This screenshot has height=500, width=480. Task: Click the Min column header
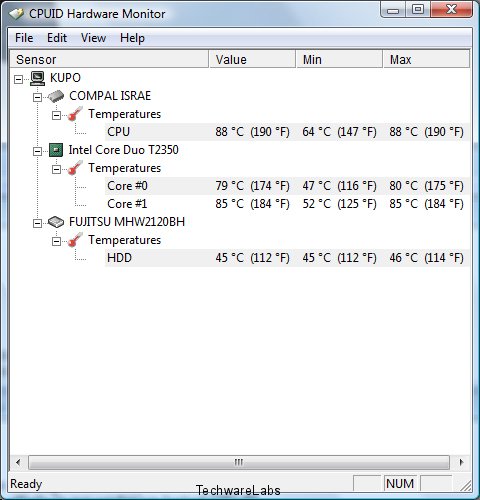coord(339,59)
